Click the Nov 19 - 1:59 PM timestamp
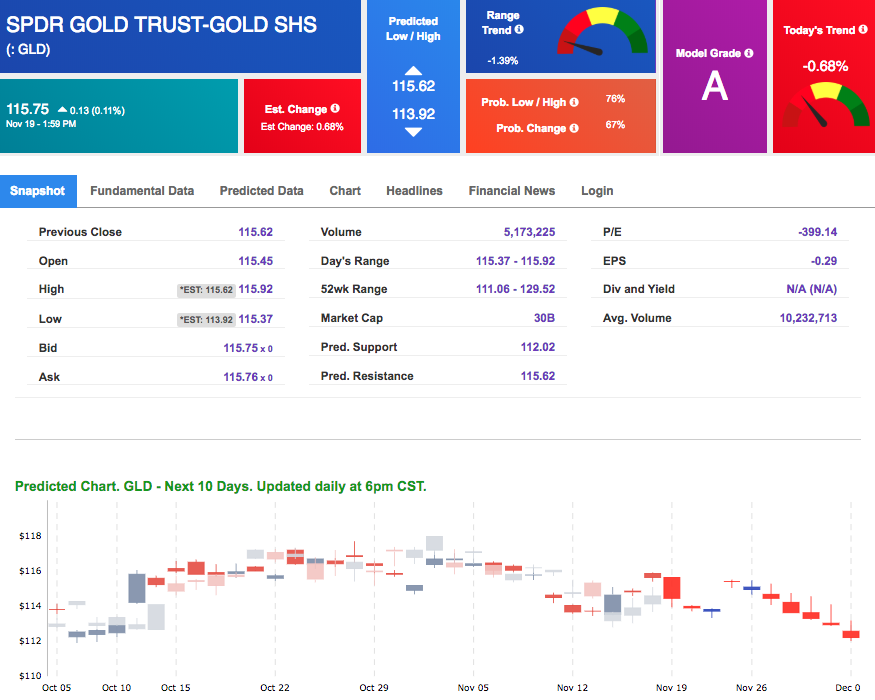Screen dimensions: 875x700 click(41, 124)
